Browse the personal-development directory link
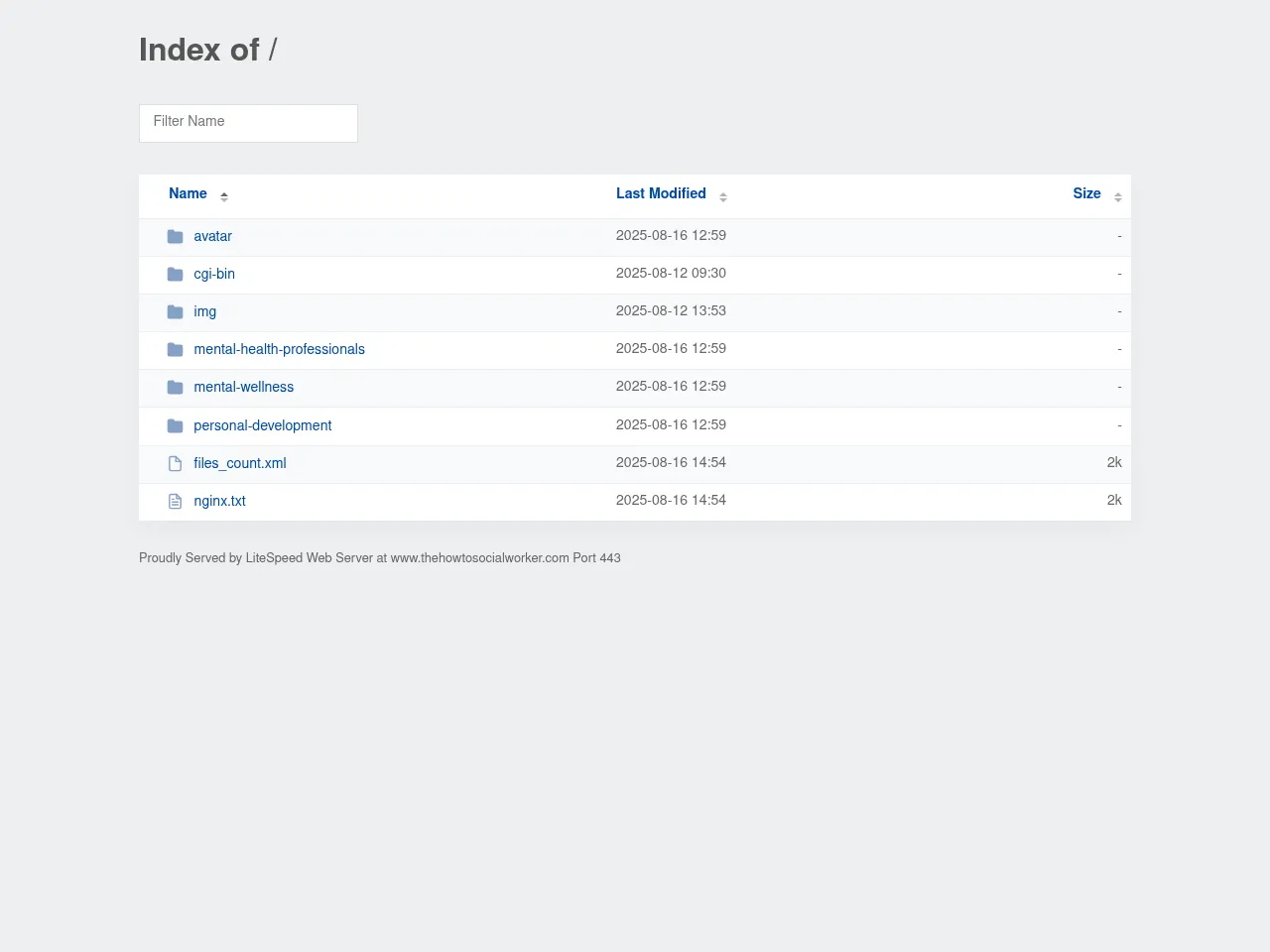 [262, 426]
